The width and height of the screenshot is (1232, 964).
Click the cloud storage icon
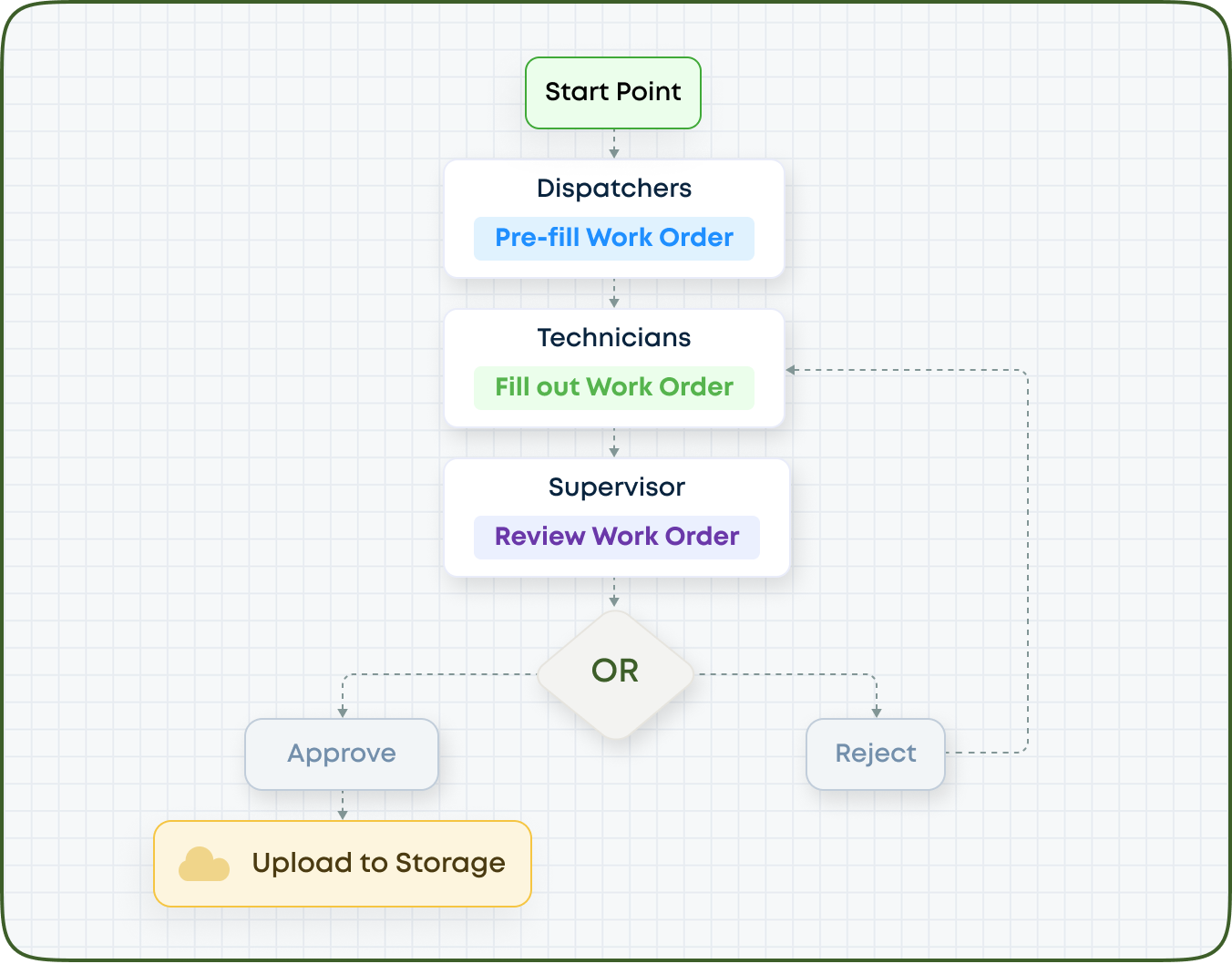tap(203, 864)
